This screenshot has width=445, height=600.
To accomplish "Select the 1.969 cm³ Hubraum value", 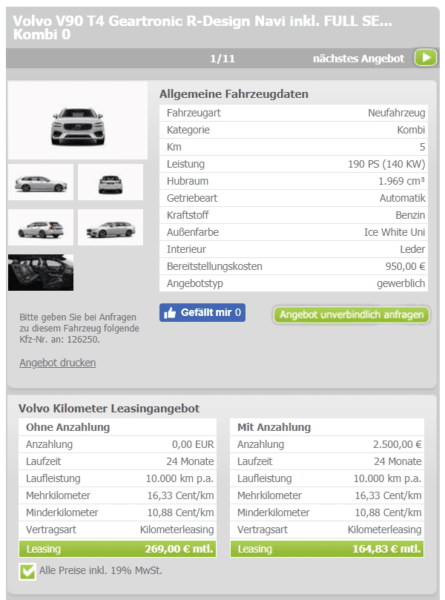I will pos(401,181).
